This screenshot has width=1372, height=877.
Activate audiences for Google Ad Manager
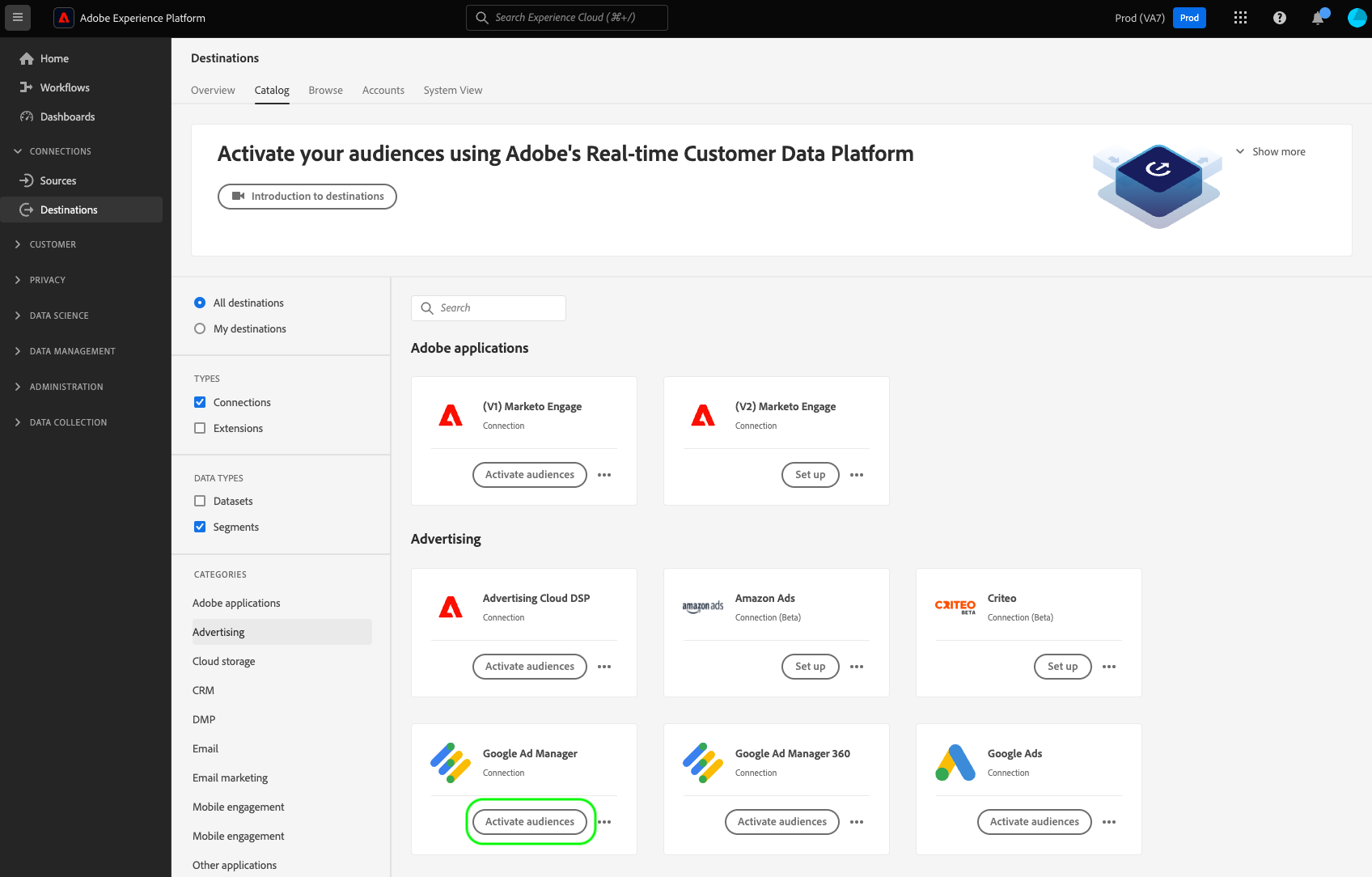coord(530,822)
